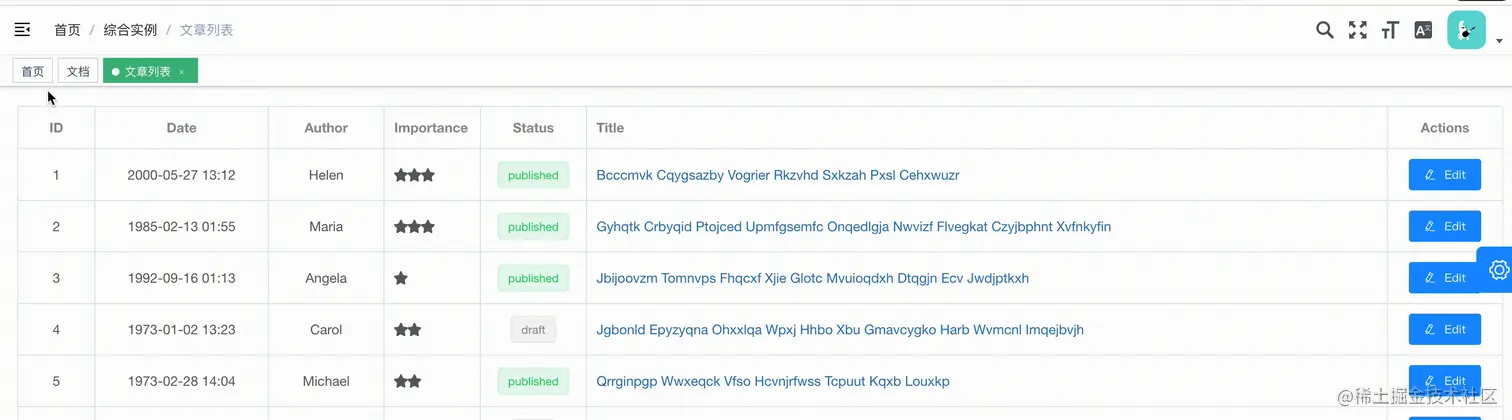
Task: Click 综合实例 in the breadcrumb
Action: click(x=130, y=30)
